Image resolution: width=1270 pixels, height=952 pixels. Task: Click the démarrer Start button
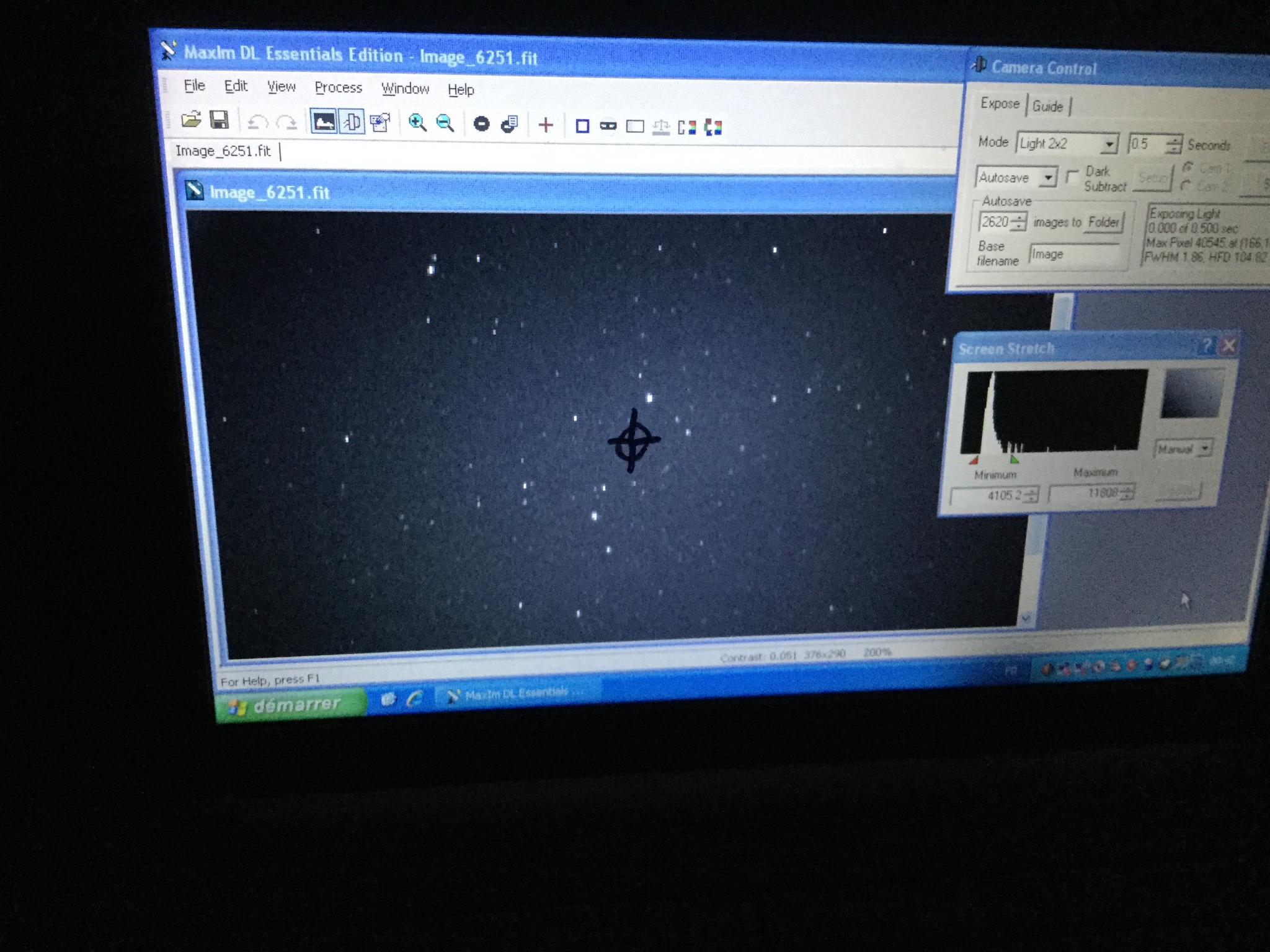click(290, 705)
